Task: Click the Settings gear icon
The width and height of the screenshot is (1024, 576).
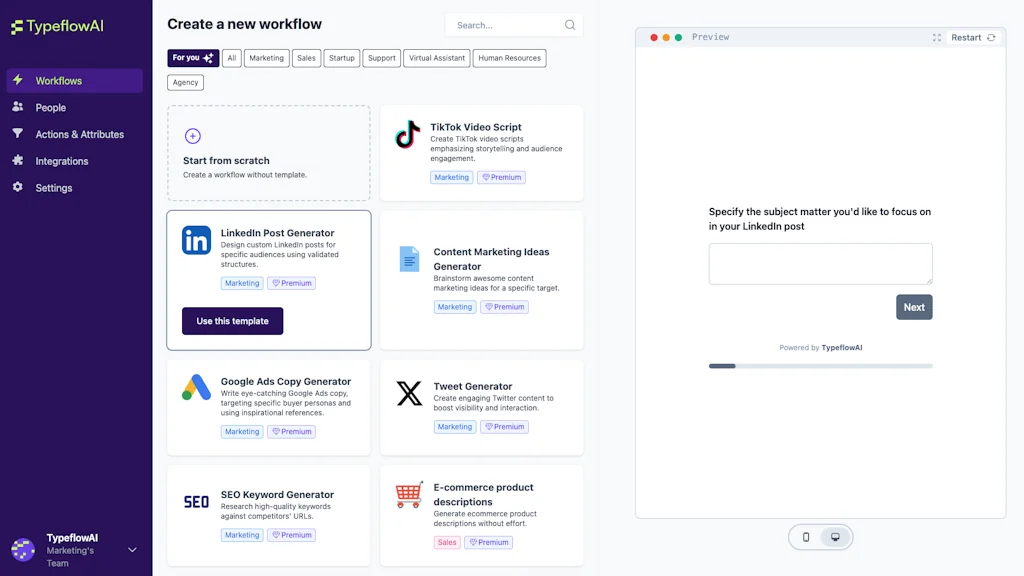Action: [18, 187]
